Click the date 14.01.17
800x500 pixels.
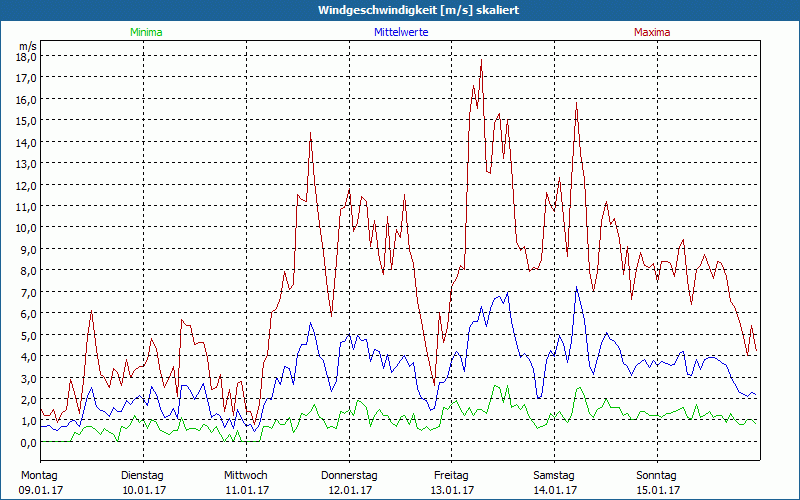[555, 490]
